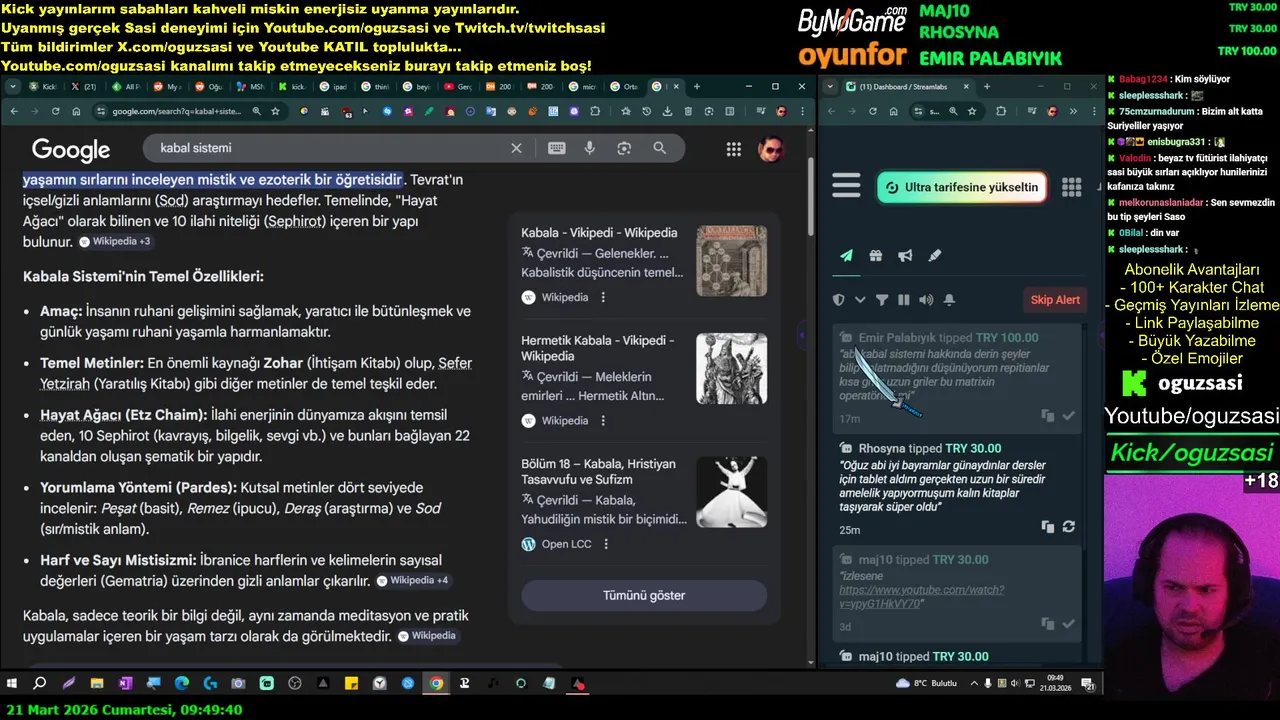Toggle the notification bell in Streamlabs
Image resolution: width=1280 pixels, height=720 pixels.
coord(949,300)
